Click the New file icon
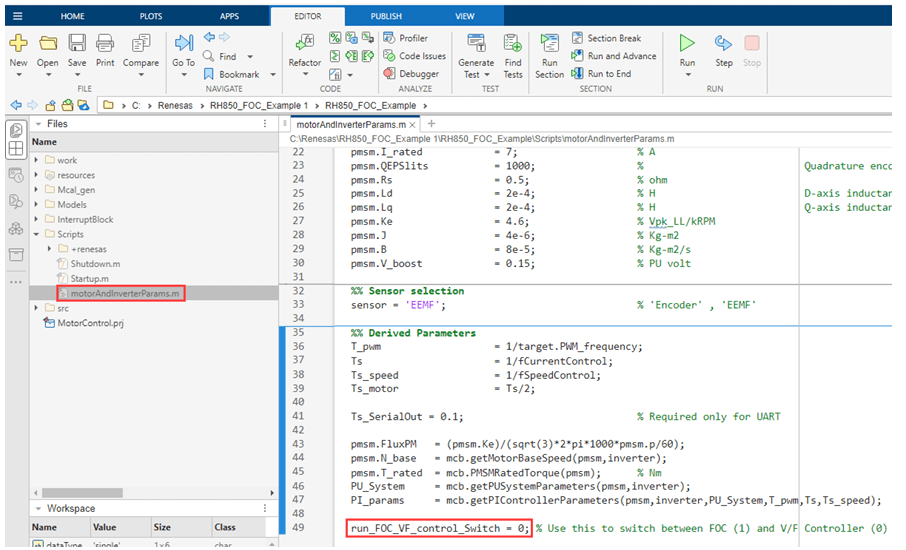 pos(18,44)
